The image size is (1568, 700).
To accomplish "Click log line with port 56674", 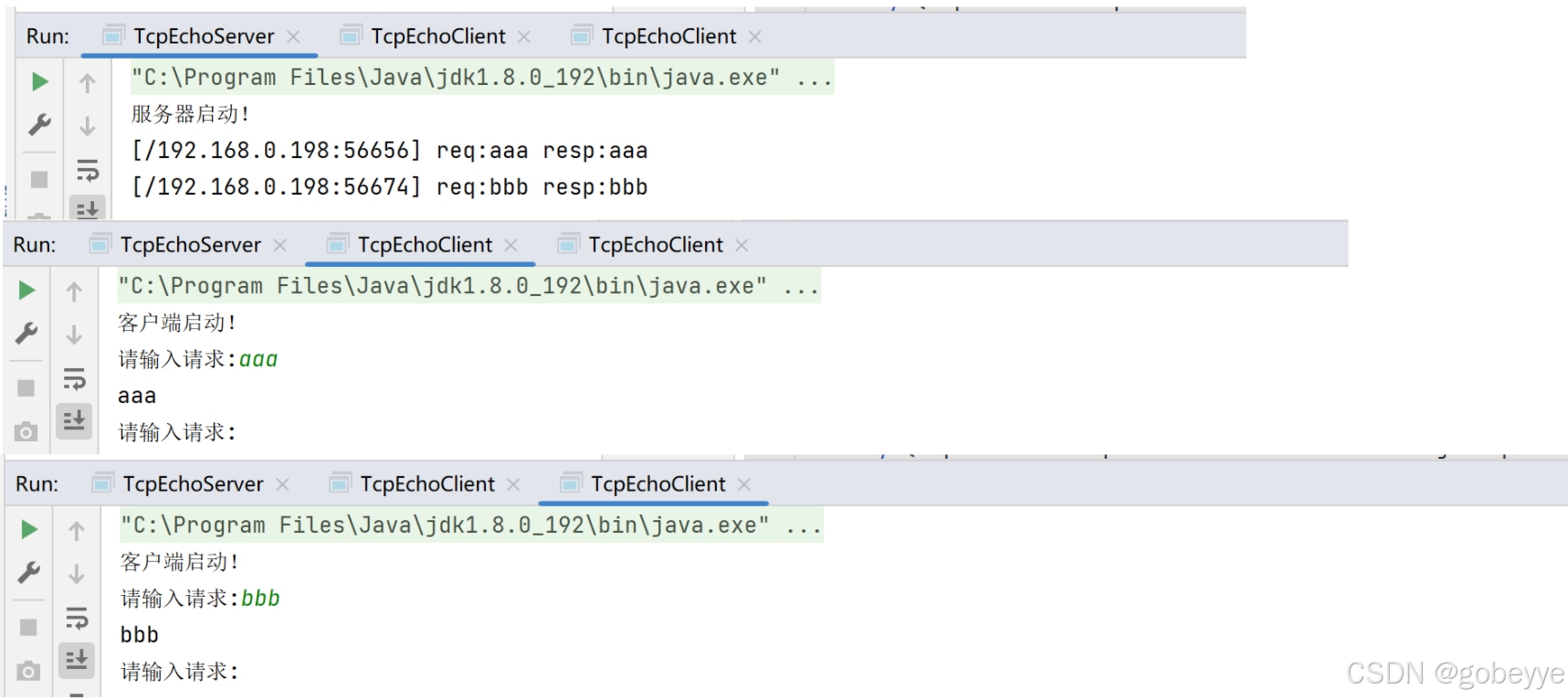I will [390, 187].
